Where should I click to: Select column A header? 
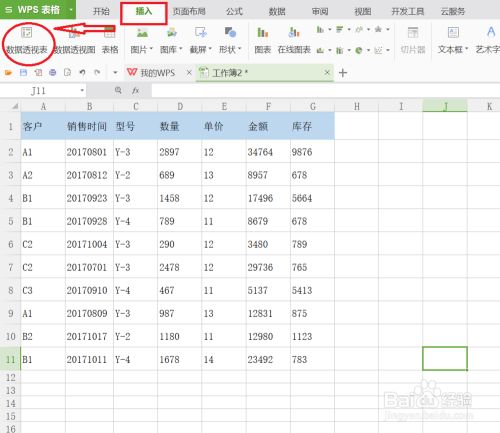tap(43, 107)
